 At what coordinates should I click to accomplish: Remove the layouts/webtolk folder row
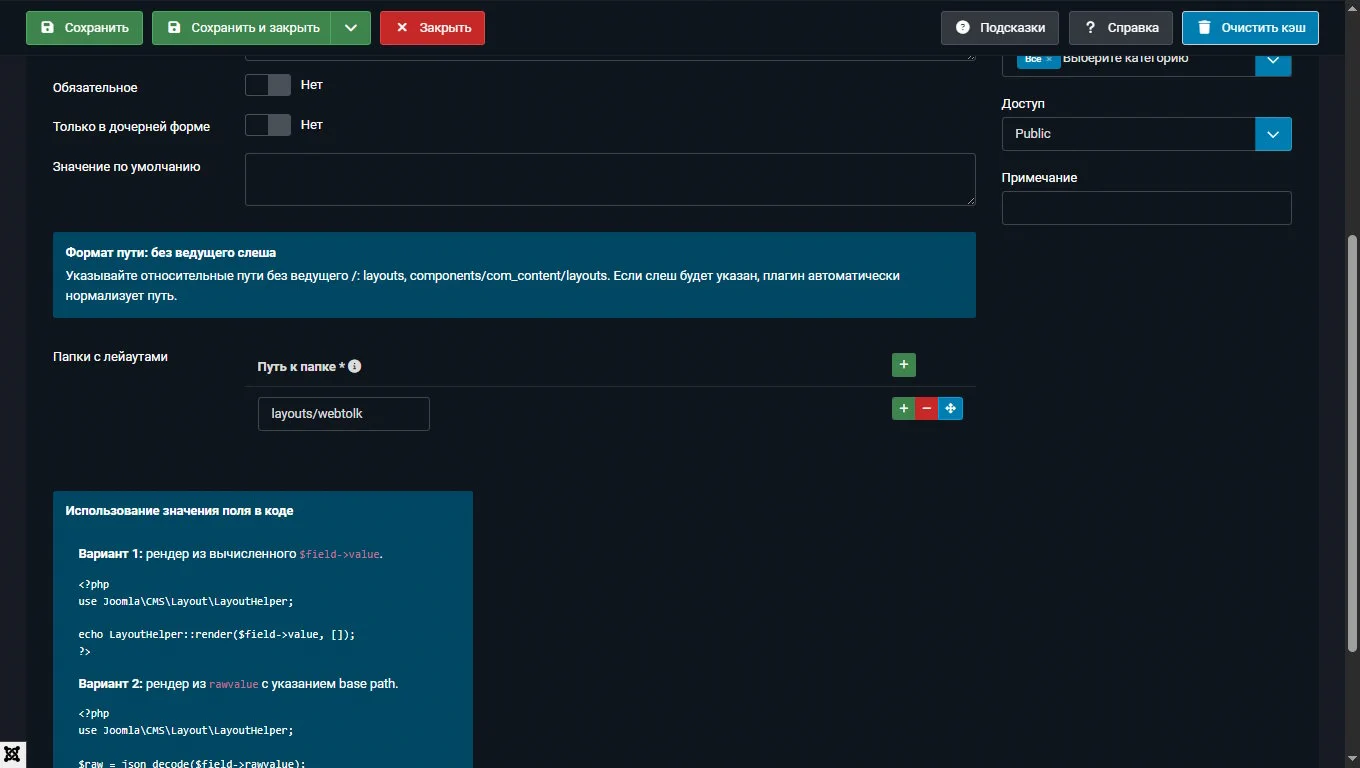tap(927, 408)
